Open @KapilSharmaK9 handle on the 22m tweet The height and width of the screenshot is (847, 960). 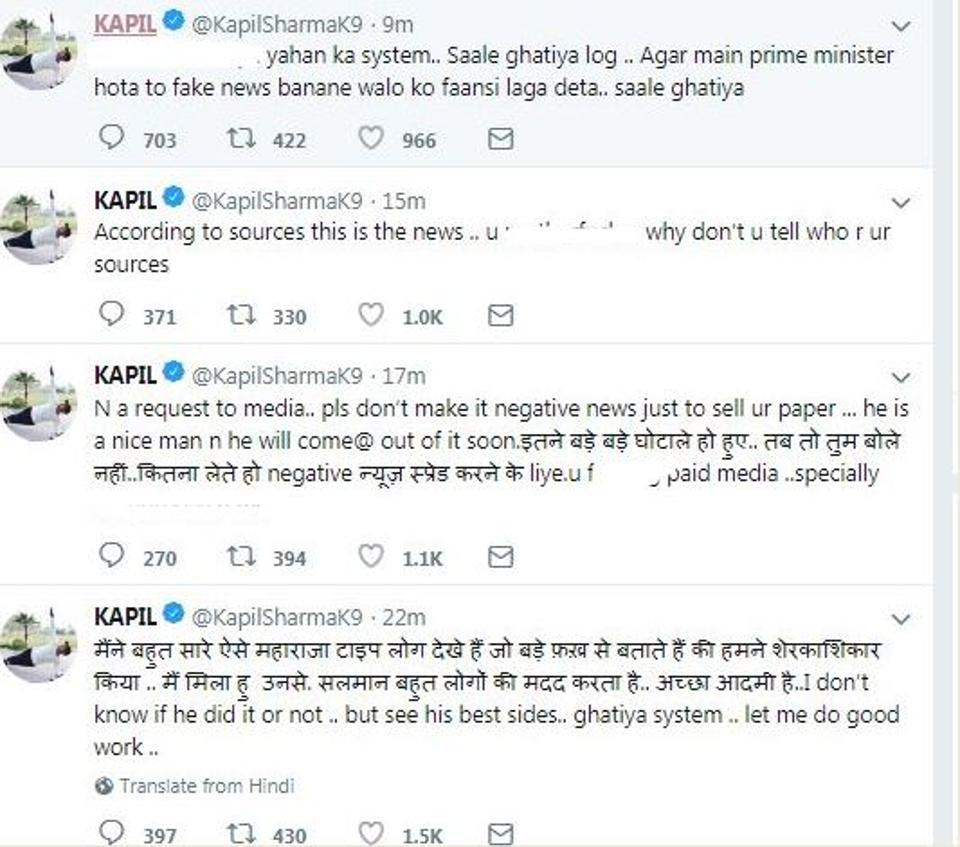click(277, 617)
